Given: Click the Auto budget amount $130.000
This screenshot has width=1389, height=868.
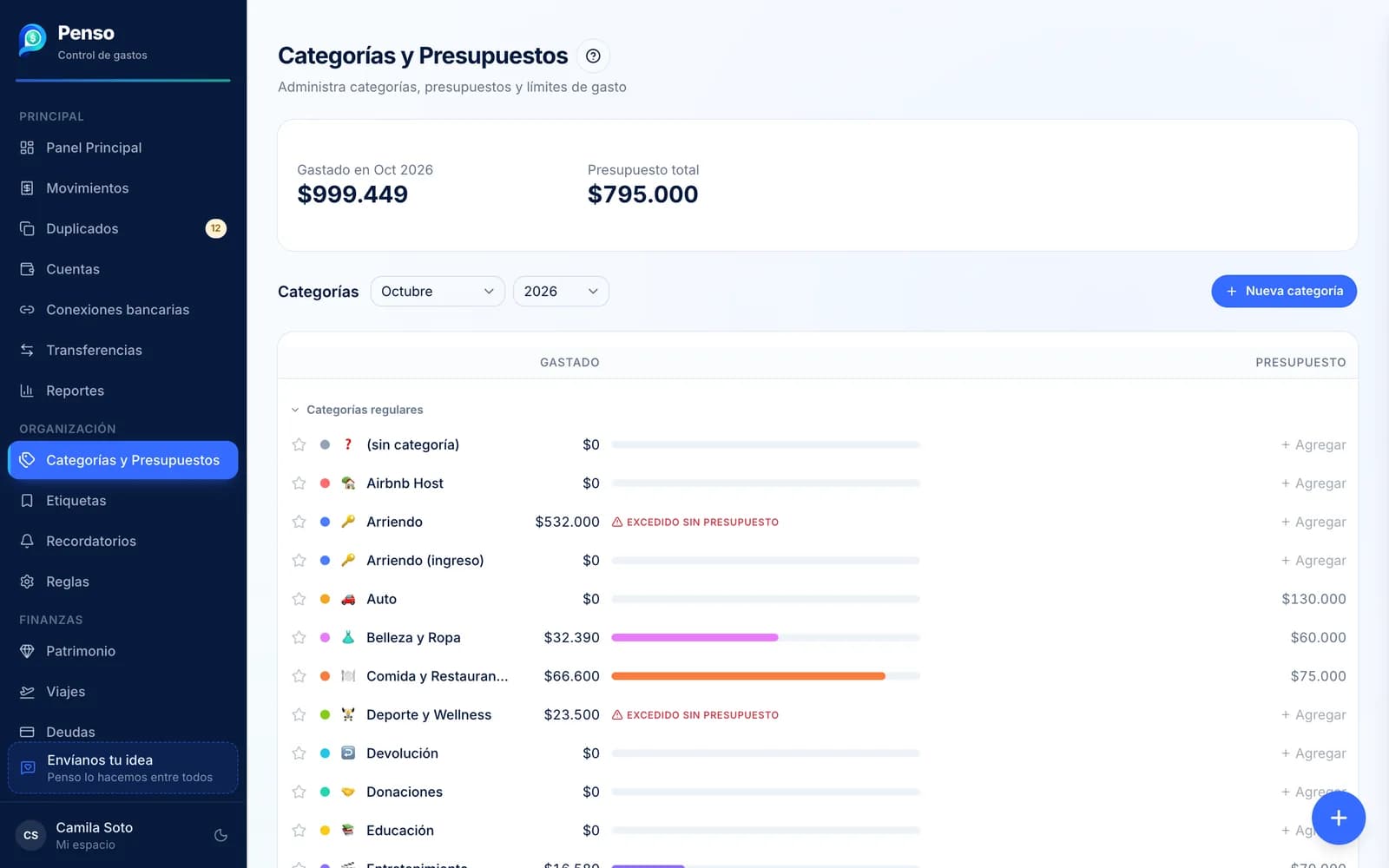Looking at the screenshot, I should 1313,599.
